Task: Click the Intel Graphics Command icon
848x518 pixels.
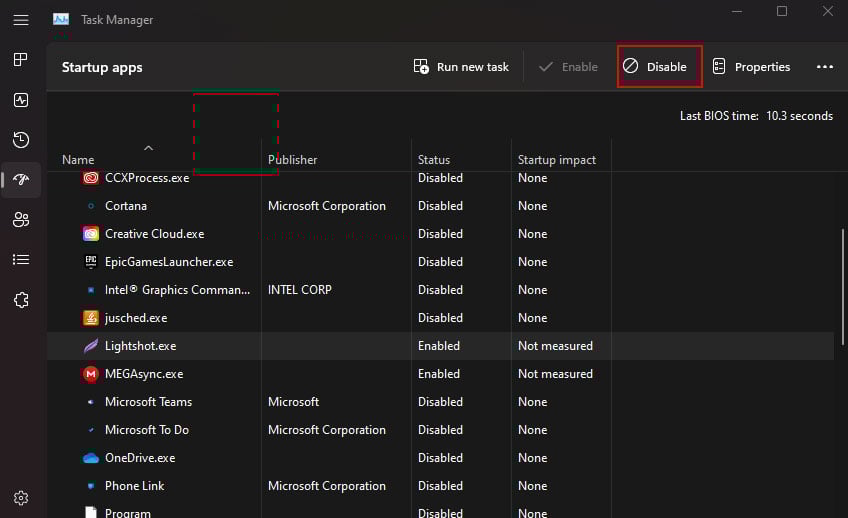Action: pos(91,290)
